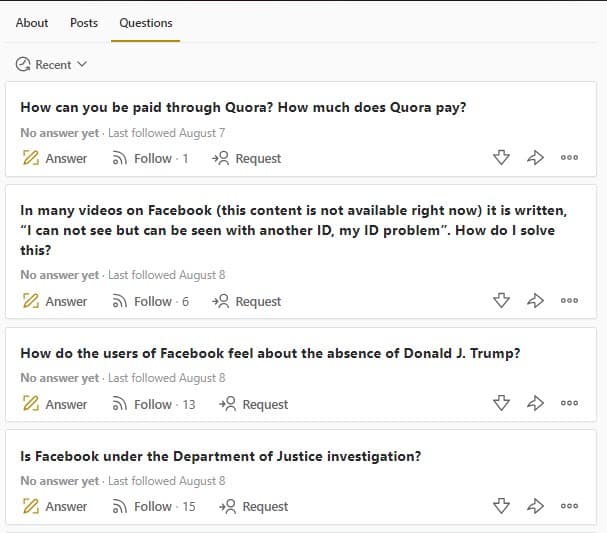
Task: Click follow feed icon on Trump question
Action: [119, 404]
